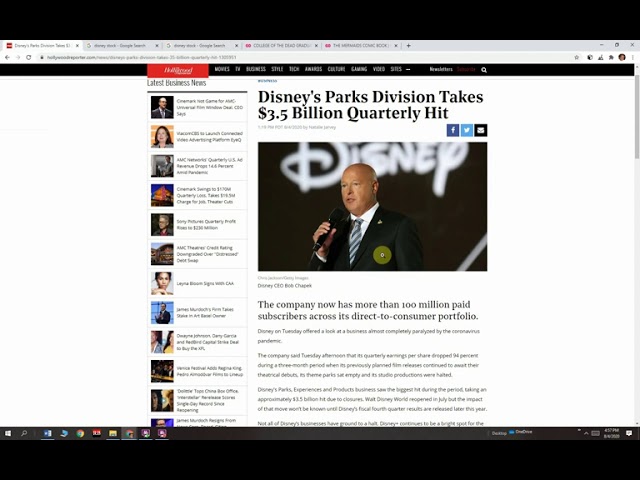Open the Windows Start menu
The width and height of the screenshot is (640, 480).
pos(7,433)
